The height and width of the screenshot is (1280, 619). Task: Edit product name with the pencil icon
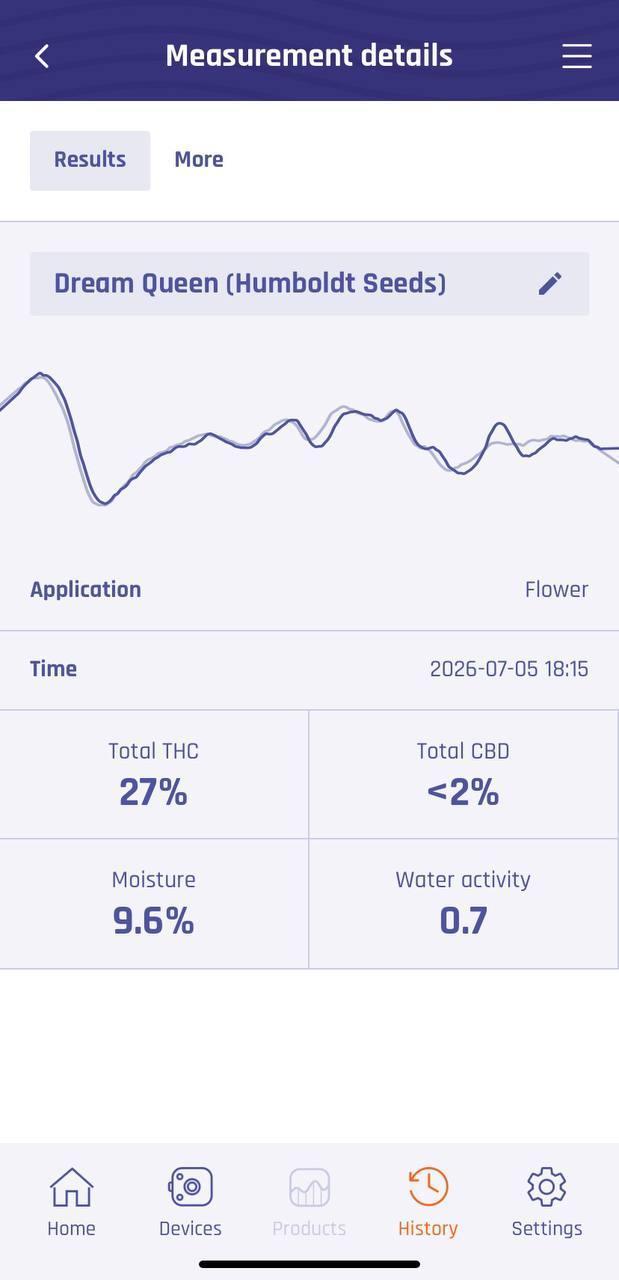point(550,284)
